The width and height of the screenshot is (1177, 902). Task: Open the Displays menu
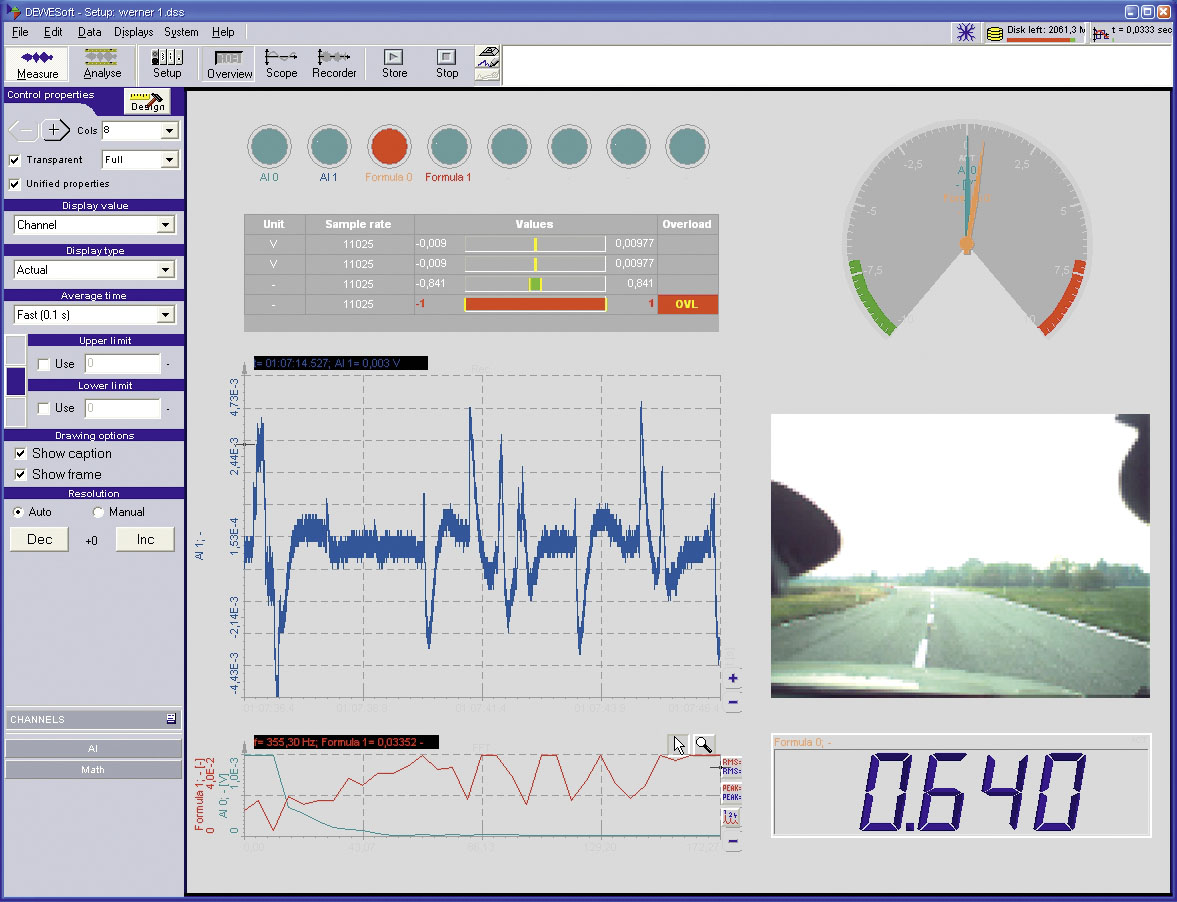[133, 32]
